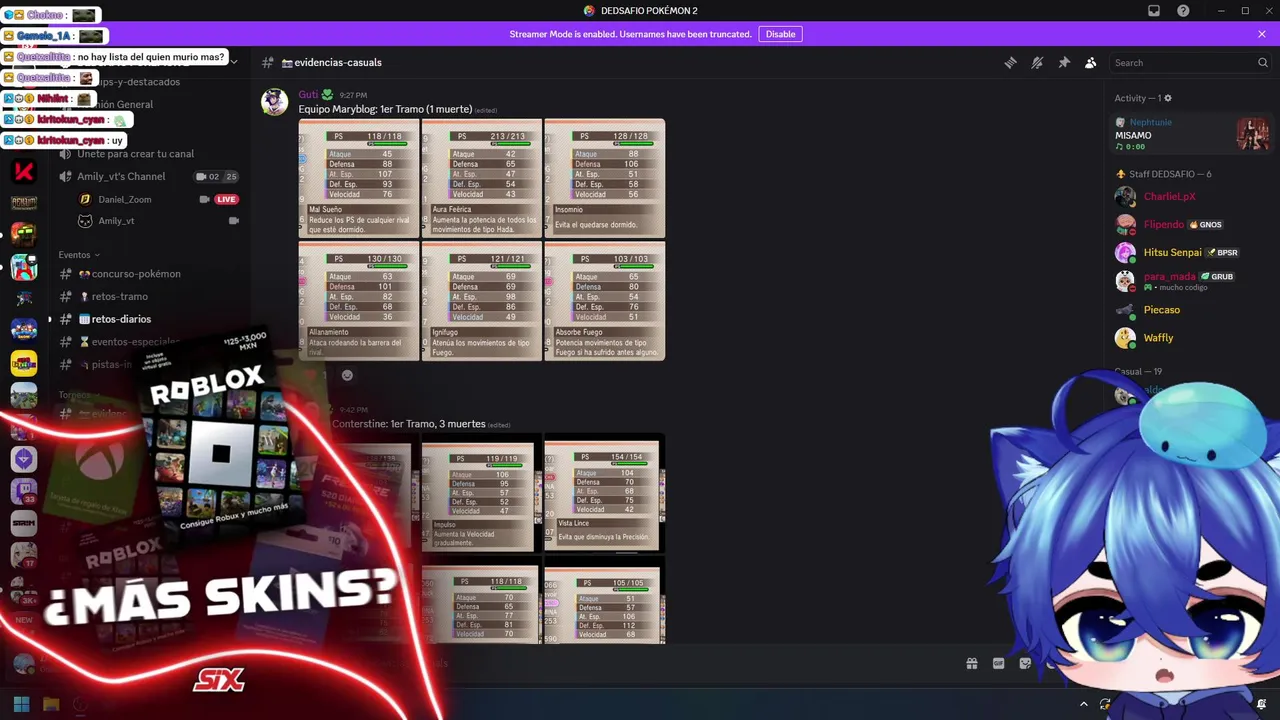Open the ROHIM server icon
Viewport: 1280px width, 720px height.
click(24, 202)
